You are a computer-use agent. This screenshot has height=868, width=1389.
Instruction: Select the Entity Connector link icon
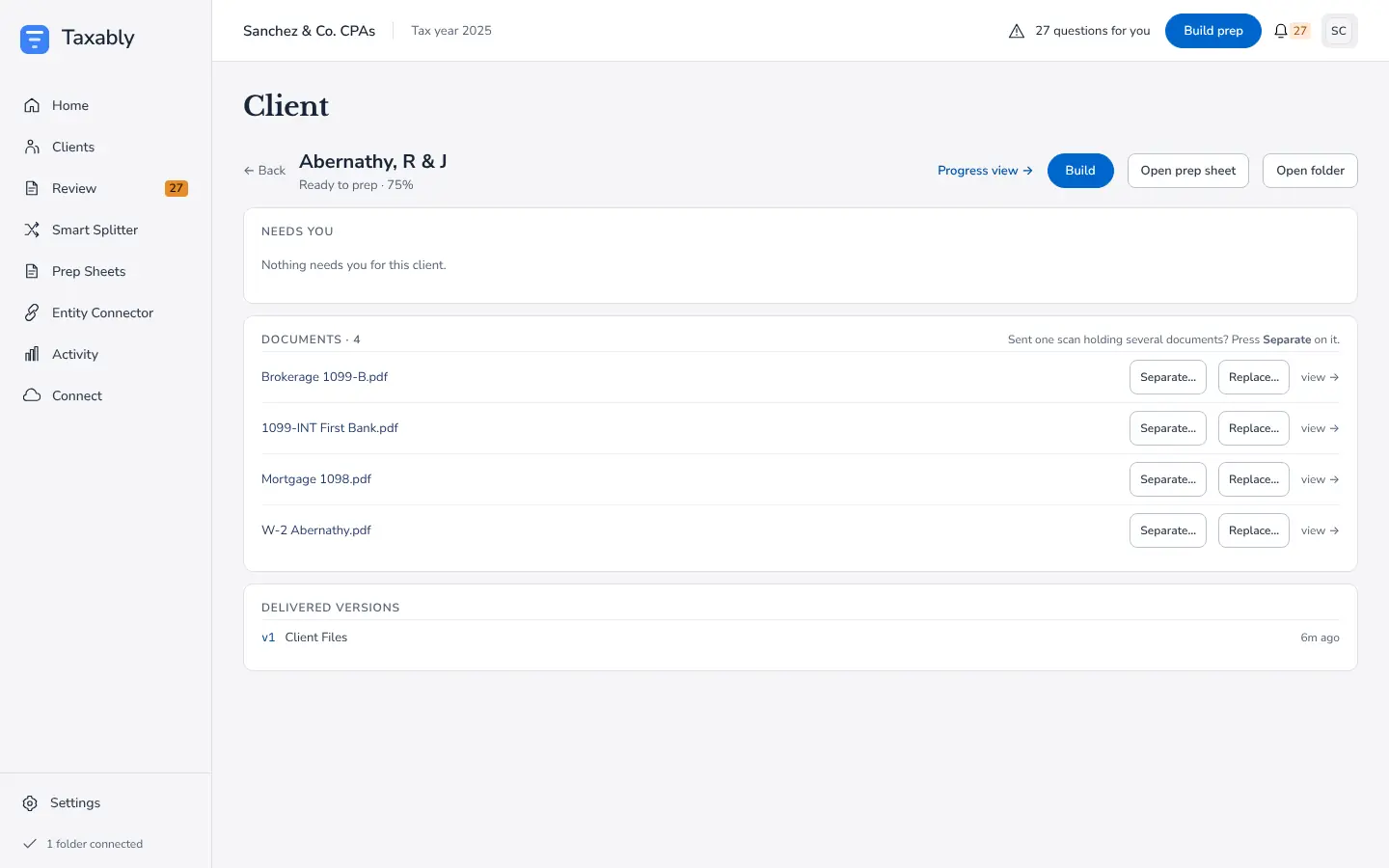coord(32,312)
